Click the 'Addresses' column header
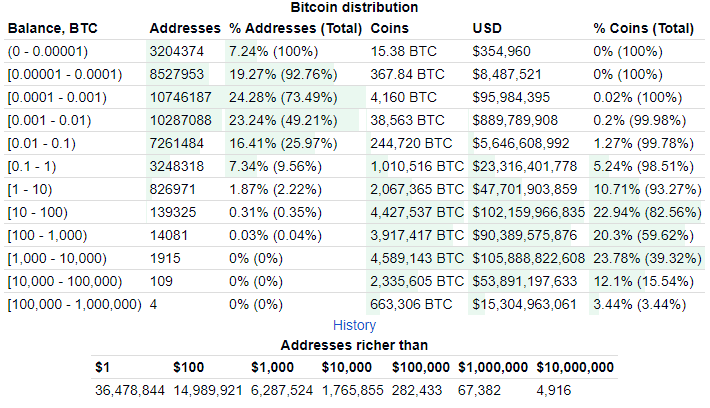The height and width of the screenshot is (408, 710). coord(185,28)
